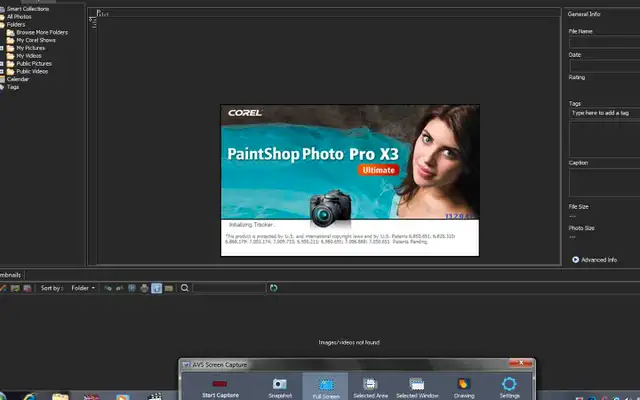
Task: Click the green refresh arrows icon
Action: 273,288
